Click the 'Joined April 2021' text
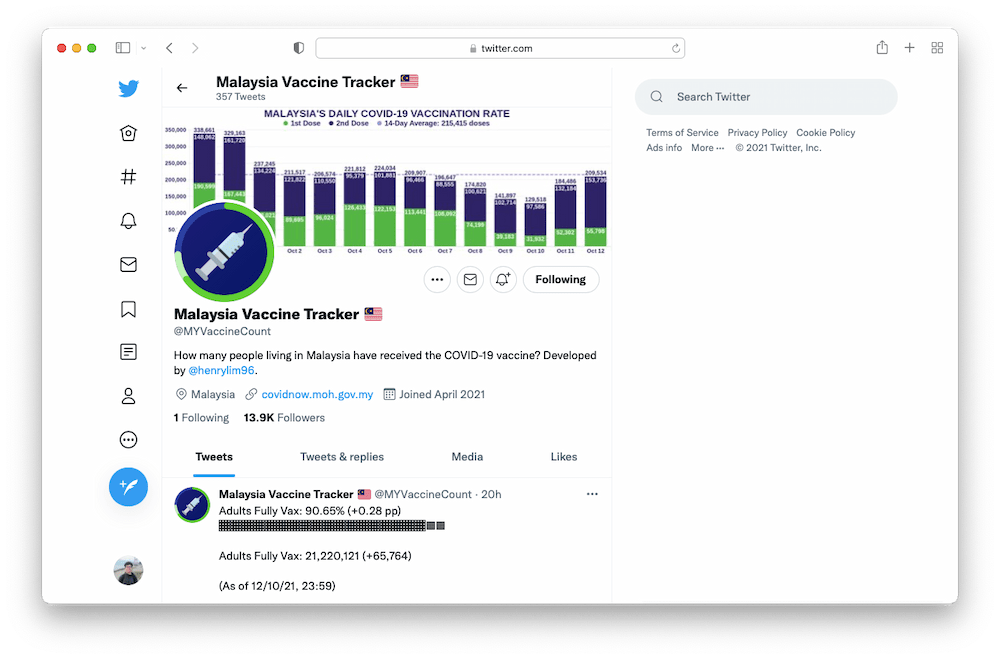This screenshot has width=1000, height=659. tap(442, 394)
